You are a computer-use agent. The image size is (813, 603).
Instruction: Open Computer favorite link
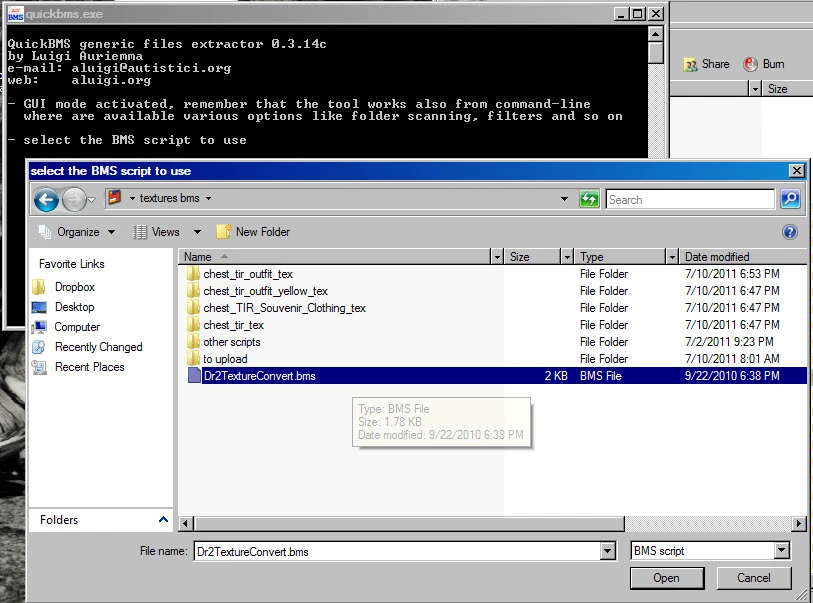tap(77, 327)
